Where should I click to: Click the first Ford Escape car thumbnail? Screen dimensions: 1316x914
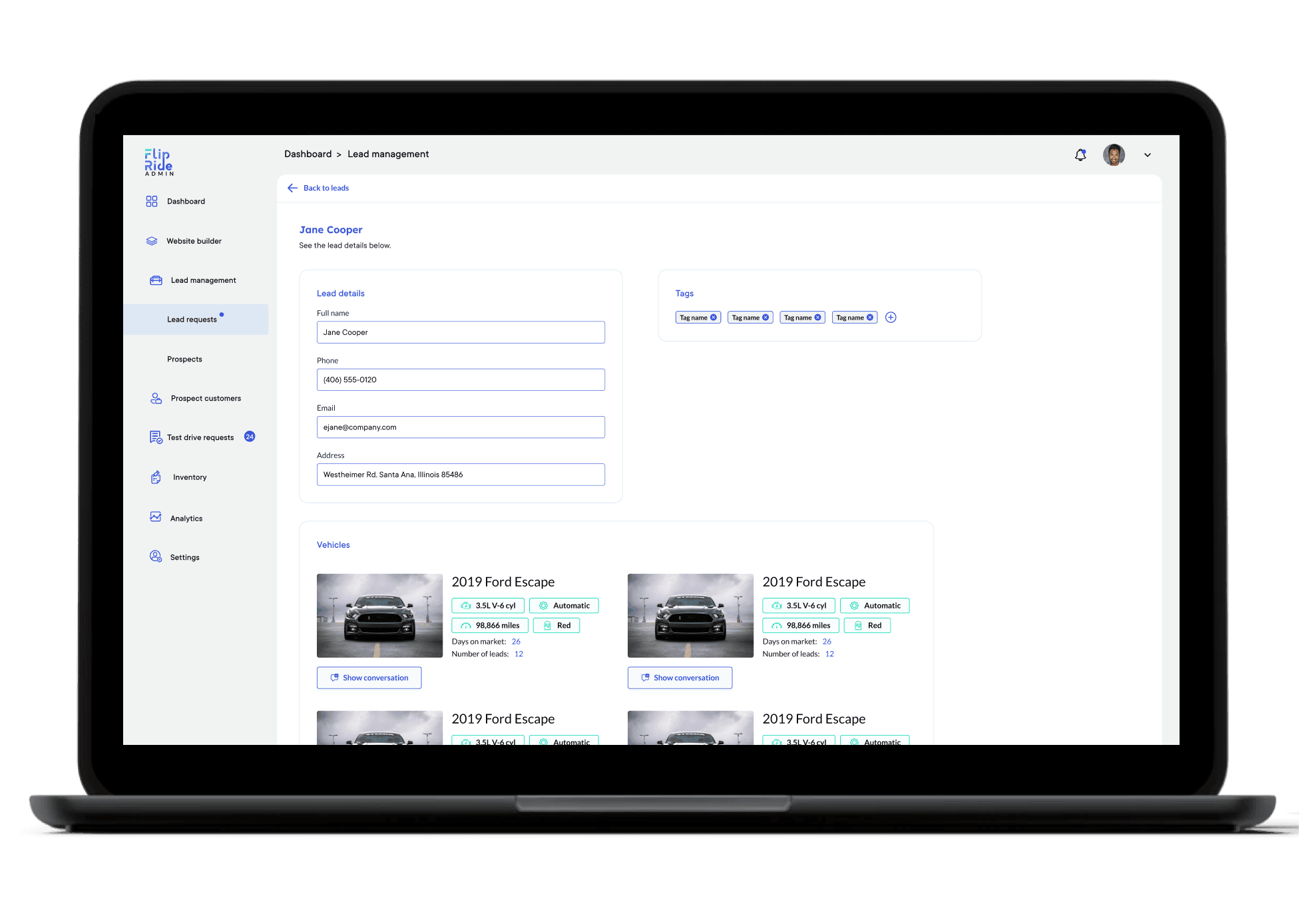click(x=379, y=616)
